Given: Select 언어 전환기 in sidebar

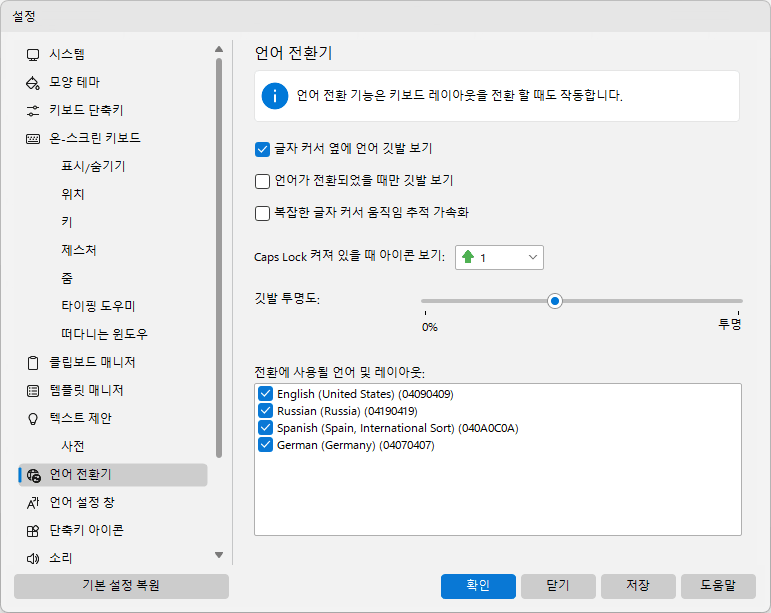Looking at the screenshot, I should [113, 475].
